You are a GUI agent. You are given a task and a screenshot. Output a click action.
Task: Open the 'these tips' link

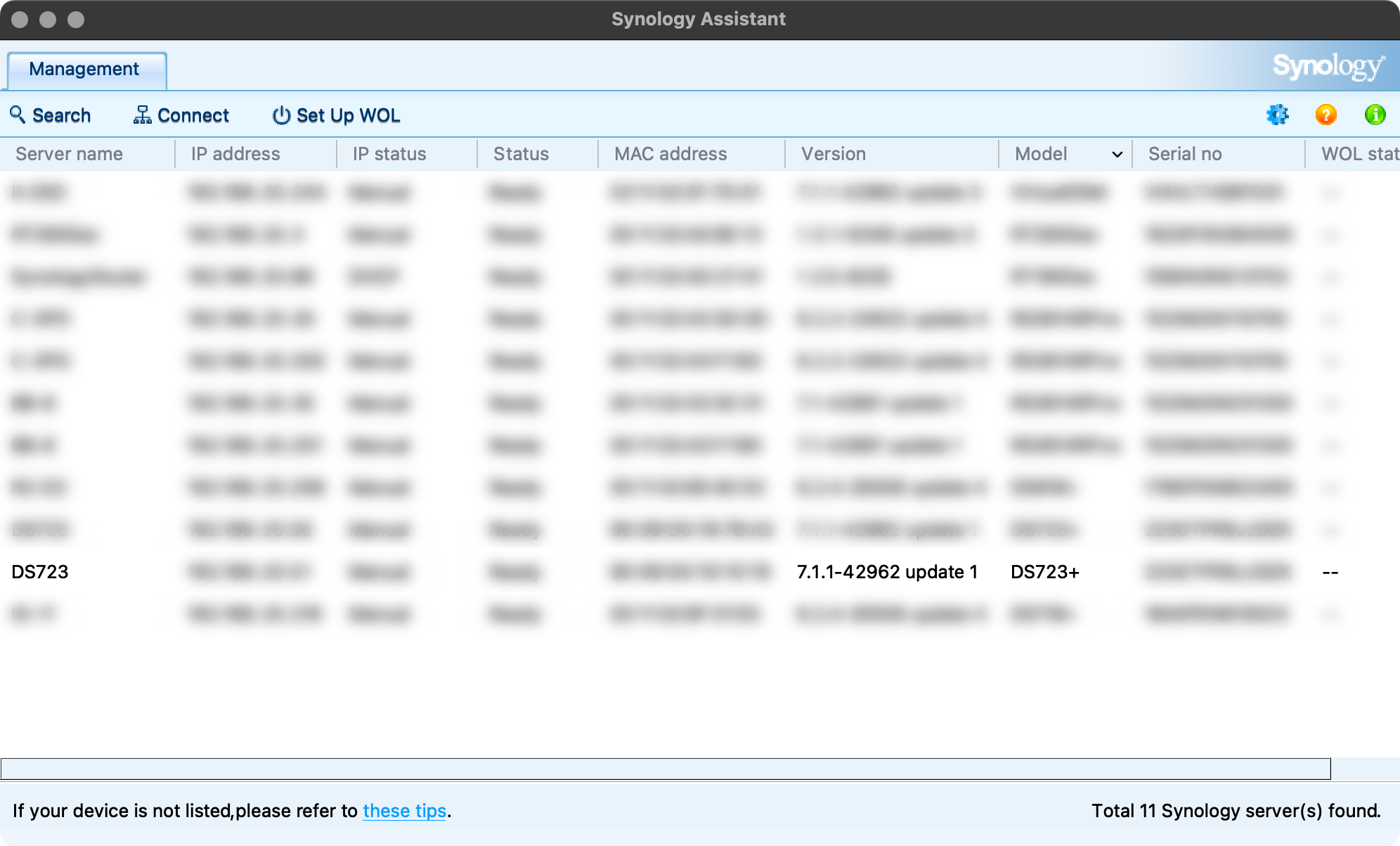(405, 811)
